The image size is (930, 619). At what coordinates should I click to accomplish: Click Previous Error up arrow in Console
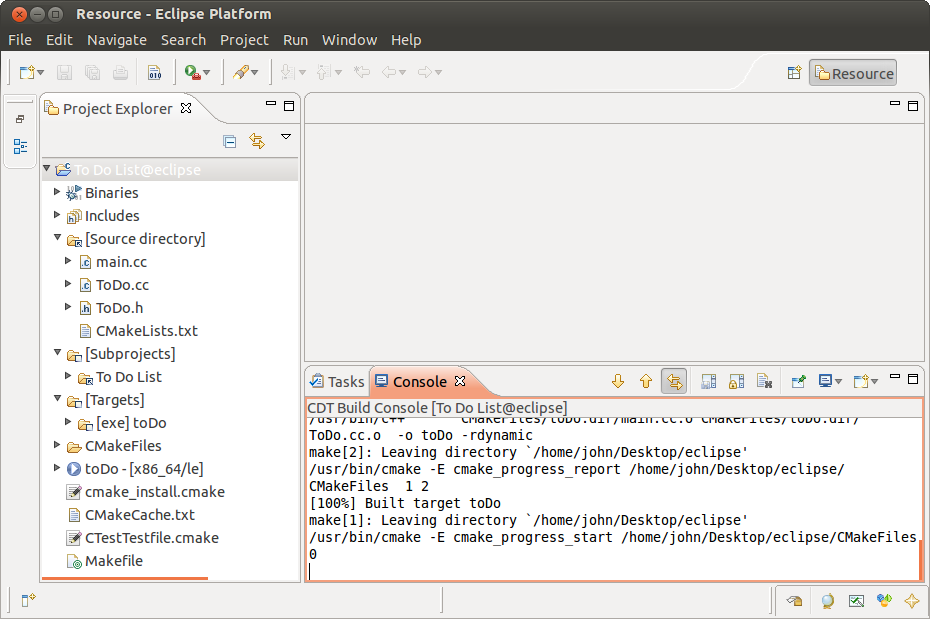click(x=646, y=381)
